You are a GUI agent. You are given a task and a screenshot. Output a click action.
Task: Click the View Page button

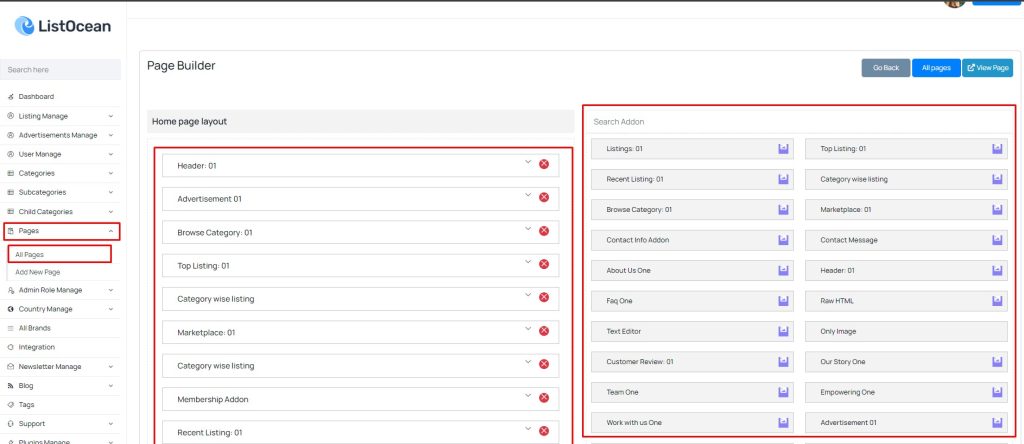click(987, 68)
